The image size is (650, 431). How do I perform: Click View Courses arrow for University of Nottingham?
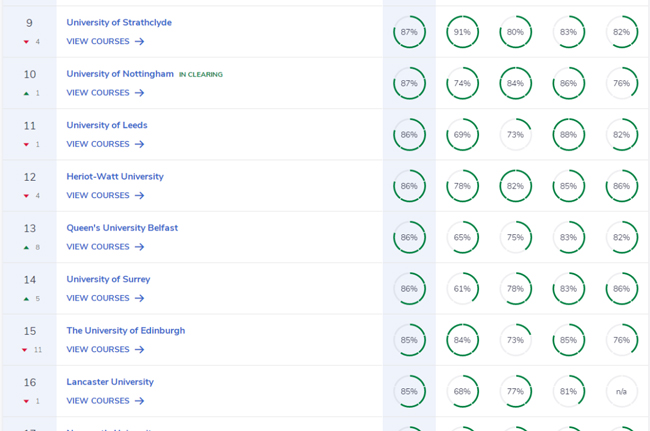tap(140, 93)
